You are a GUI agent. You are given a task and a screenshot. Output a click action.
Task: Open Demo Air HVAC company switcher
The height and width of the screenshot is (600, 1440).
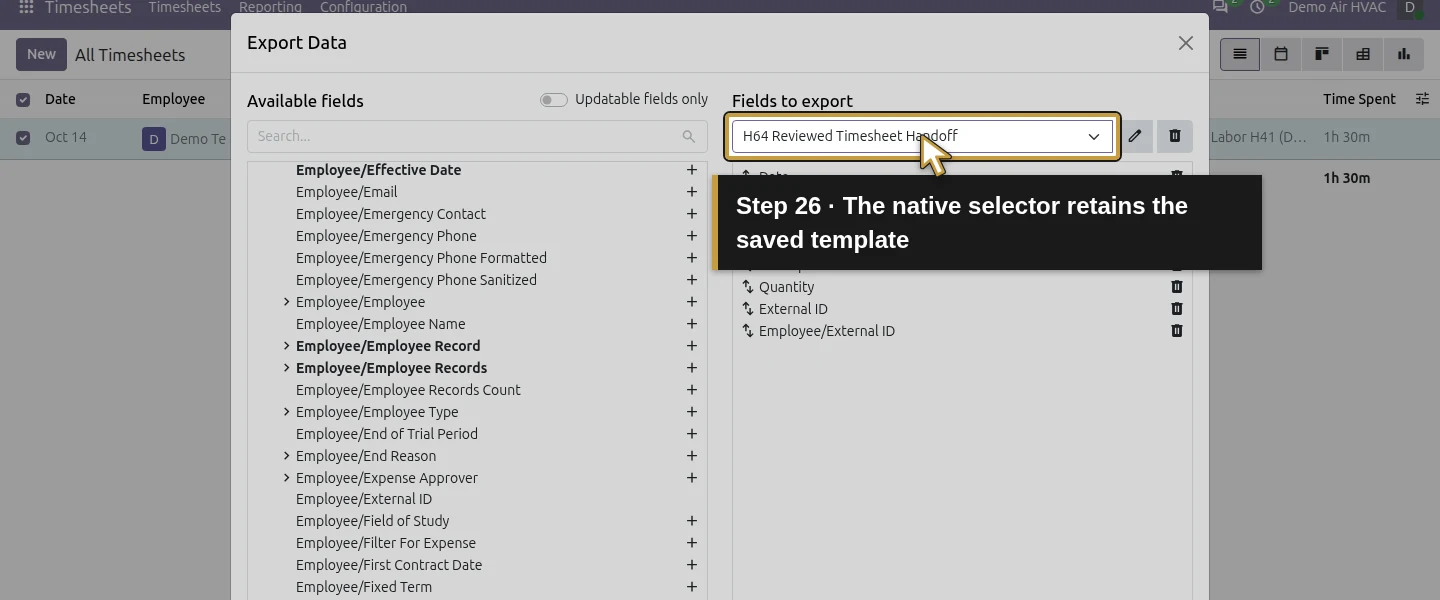coord(1337,7)
